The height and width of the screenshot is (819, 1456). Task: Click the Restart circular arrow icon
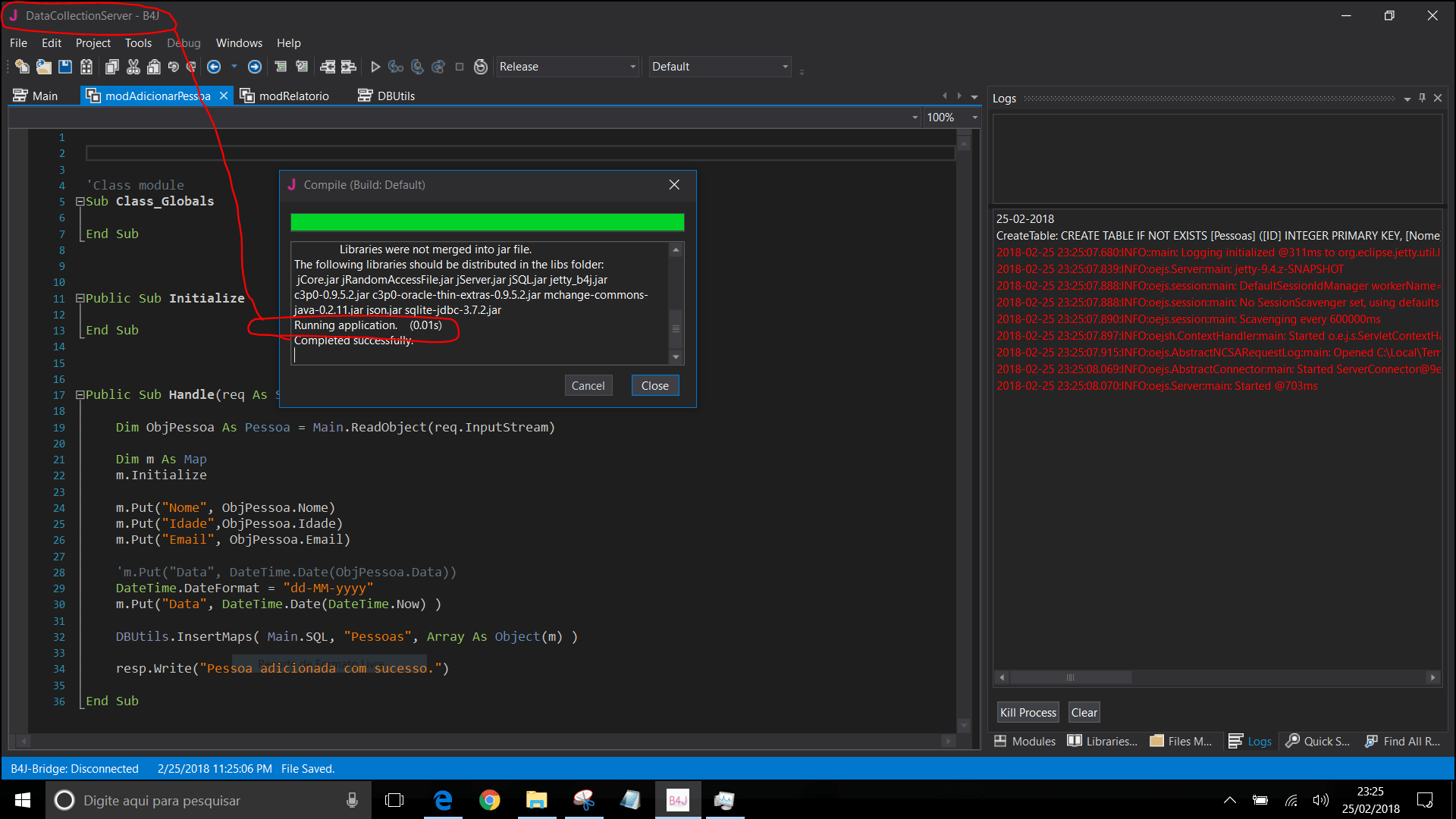pos(480,67)
